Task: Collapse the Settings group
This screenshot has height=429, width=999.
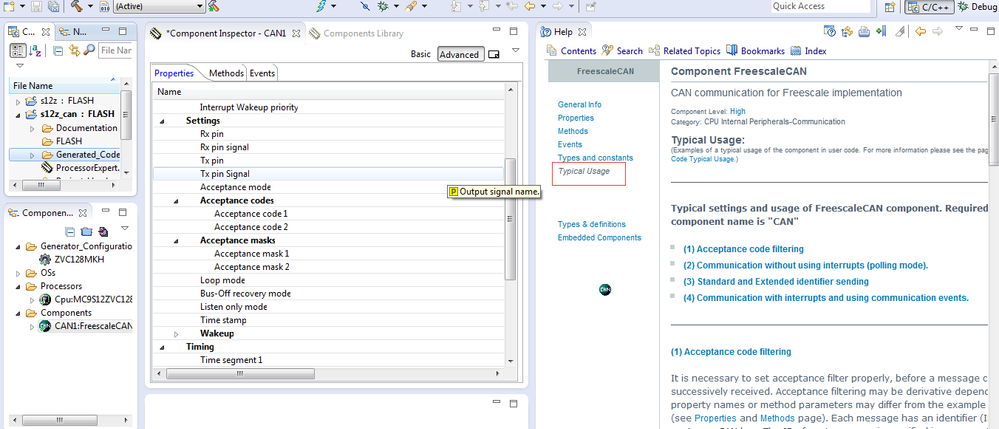Action: (161, 120)
